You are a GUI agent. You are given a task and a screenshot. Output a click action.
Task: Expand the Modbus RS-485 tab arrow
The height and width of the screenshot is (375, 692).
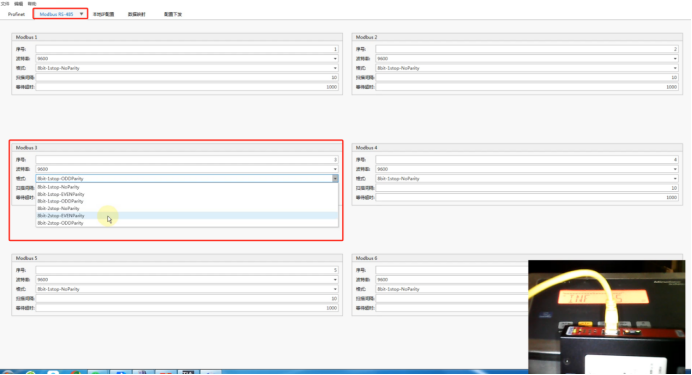[x=81, y=14]
